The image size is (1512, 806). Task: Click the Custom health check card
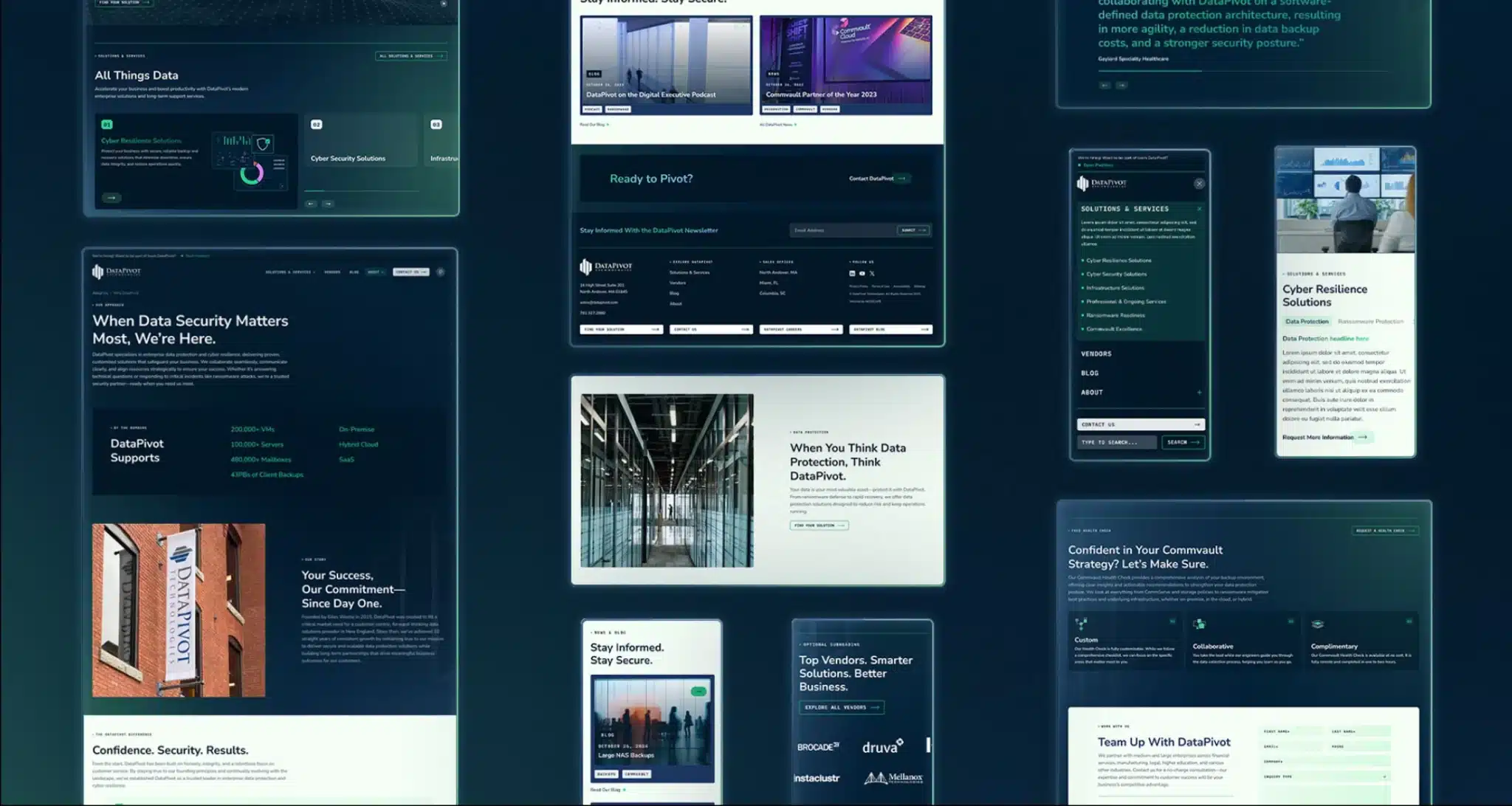click(1124, 641)
